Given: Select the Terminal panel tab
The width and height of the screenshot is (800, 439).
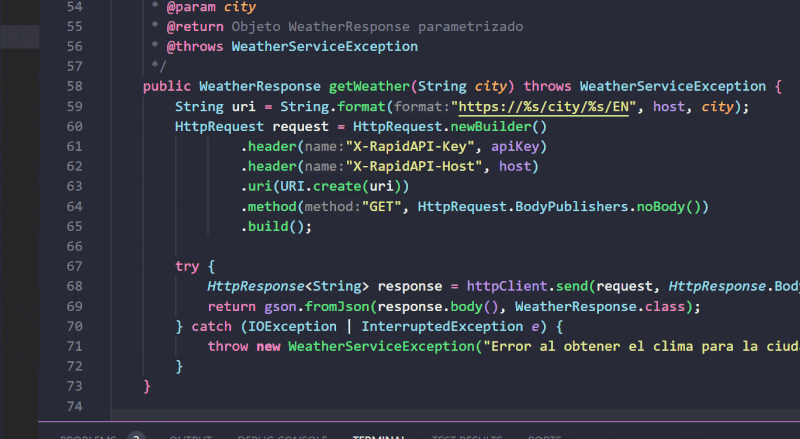Looking at the screenshot, I should (x=379, y=437).
